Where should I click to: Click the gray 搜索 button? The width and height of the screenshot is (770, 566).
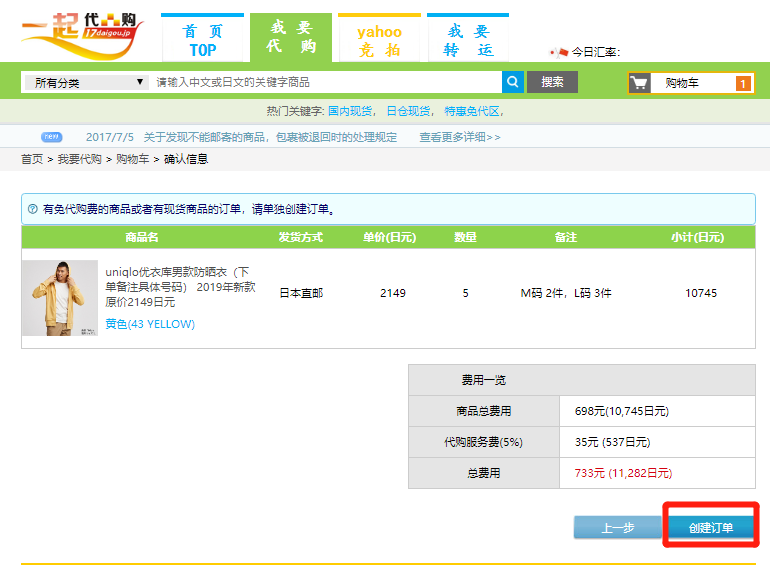coord(552,82)
